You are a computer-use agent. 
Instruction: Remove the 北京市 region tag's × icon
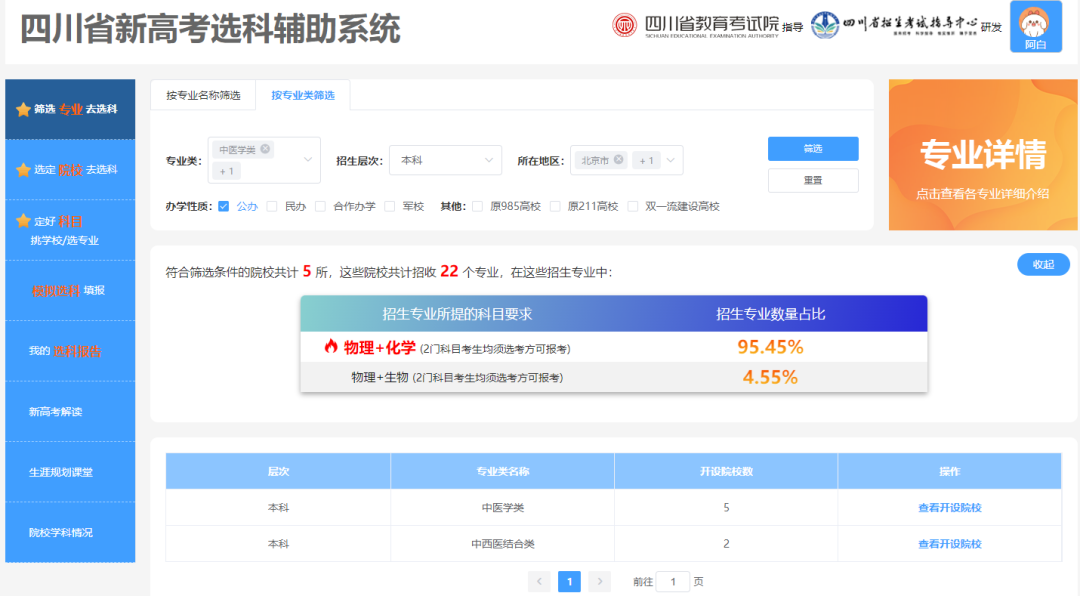pyautogui.click(x=618, y=160)
